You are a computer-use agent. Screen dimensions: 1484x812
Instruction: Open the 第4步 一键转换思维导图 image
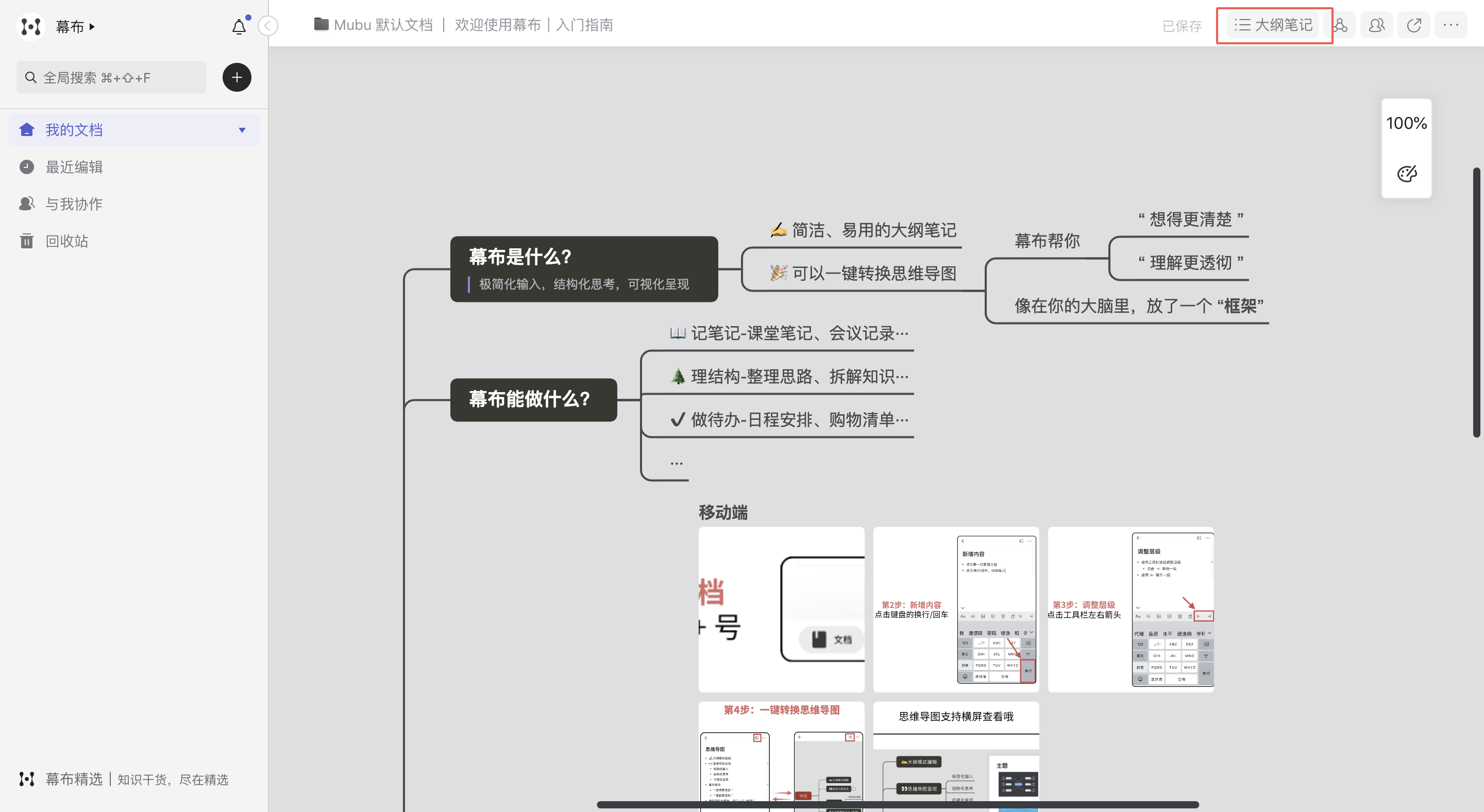pyautogui.click(x=781, y=756)
